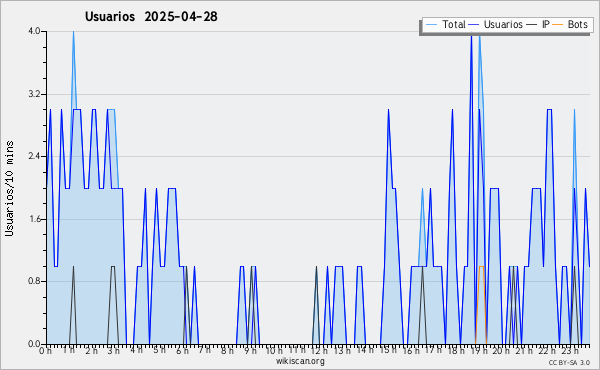Click the '0 h' x-axis label

[x=46, y=350]
